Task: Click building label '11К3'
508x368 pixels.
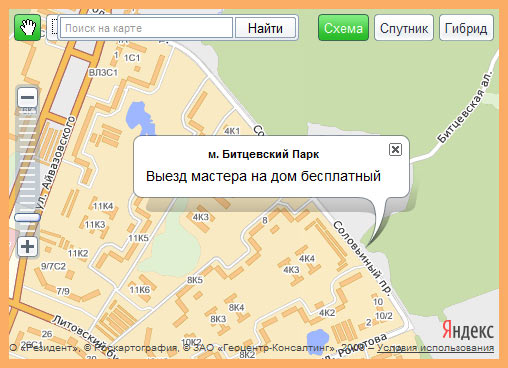Action: point(95,225)
